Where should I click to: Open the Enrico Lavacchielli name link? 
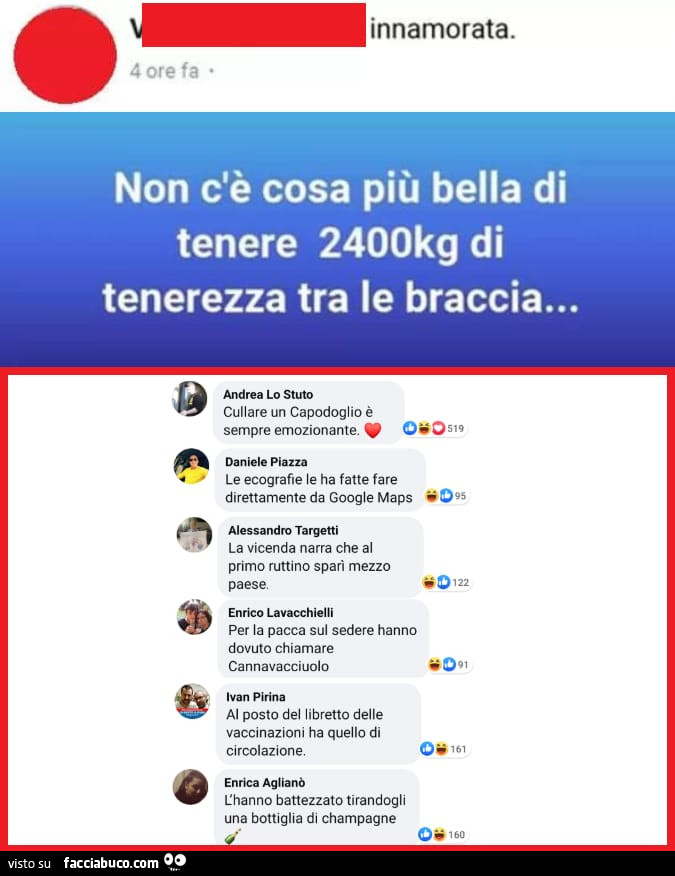[x=281, y=612]
